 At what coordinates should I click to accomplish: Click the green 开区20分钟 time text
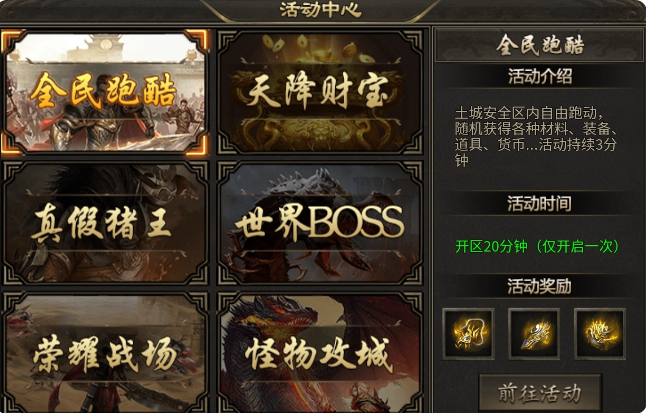(537, 246)
